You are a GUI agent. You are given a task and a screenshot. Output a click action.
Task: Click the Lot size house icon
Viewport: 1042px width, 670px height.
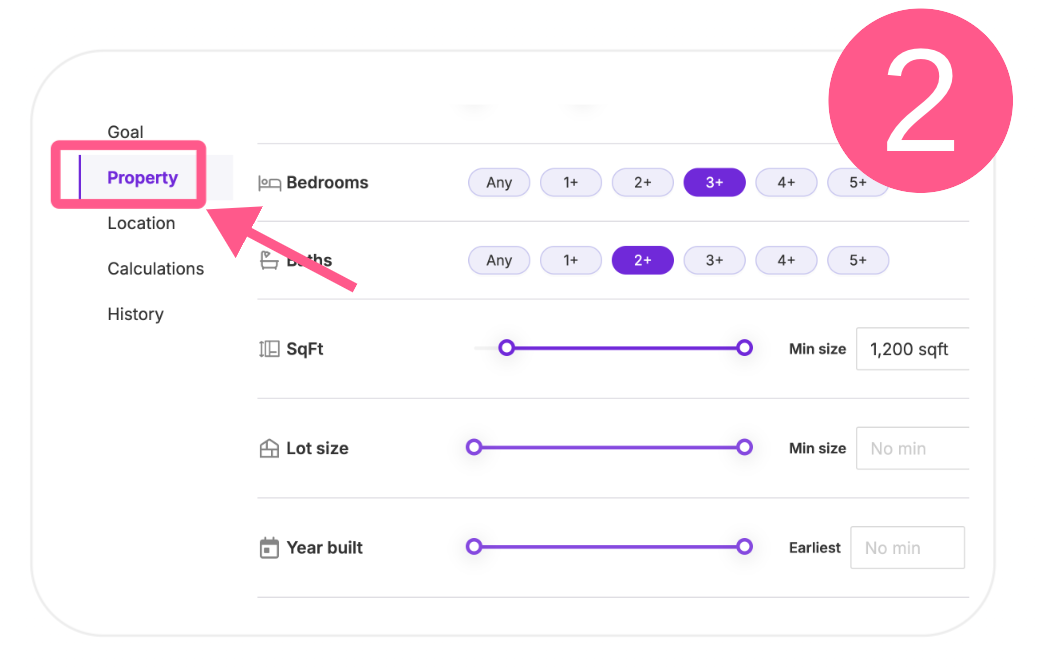(269, 449)
